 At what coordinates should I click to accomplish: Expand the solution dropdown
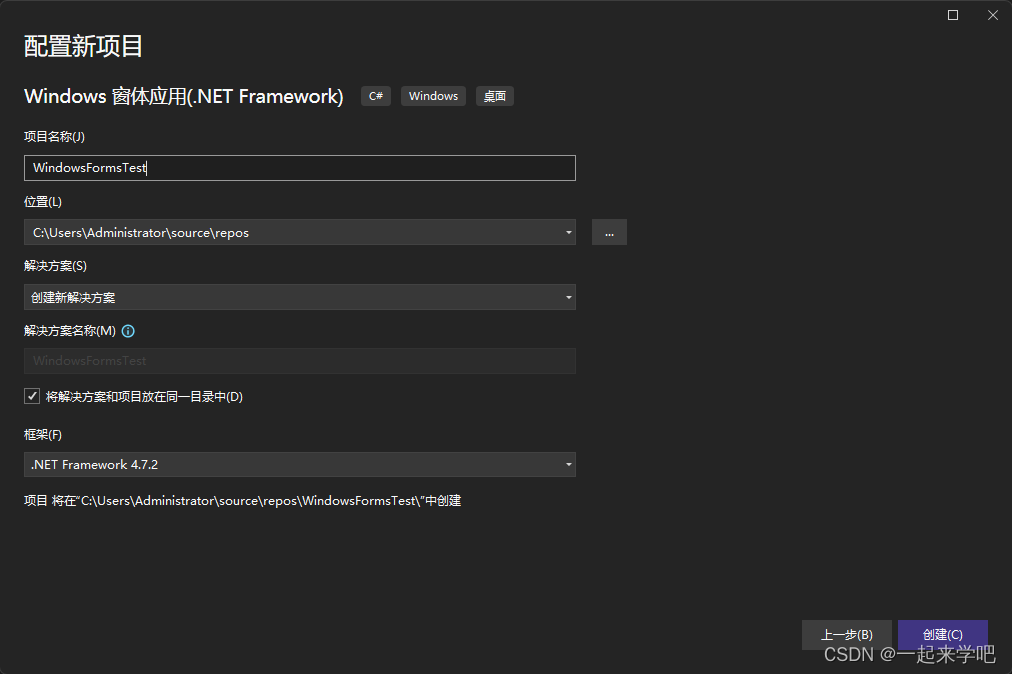(x=569, y=297)
